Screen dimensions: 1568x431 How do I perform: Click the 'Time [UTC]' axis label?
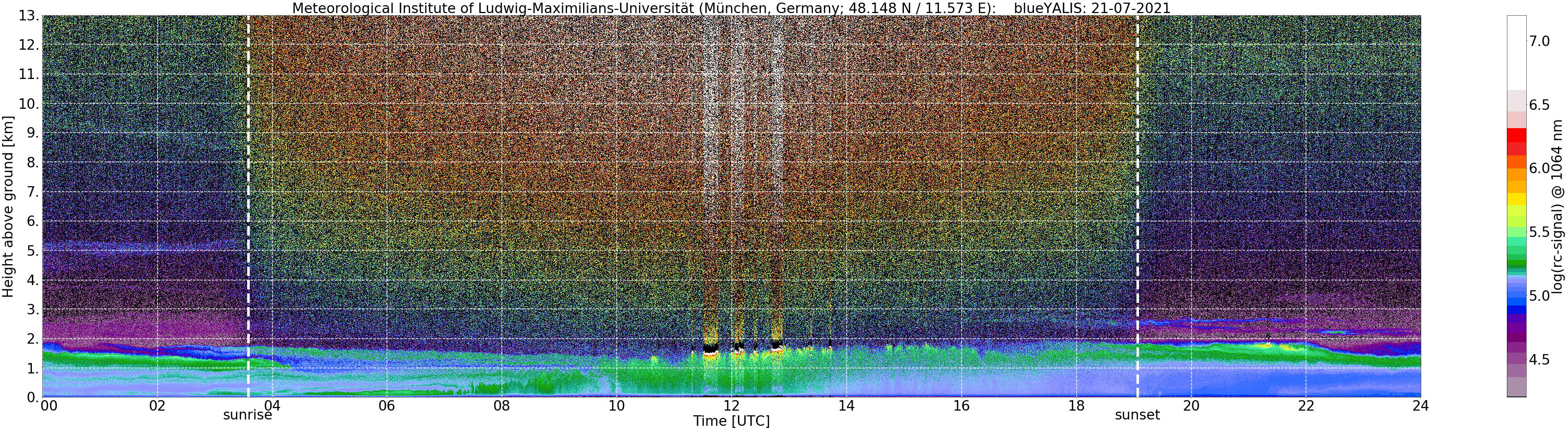(x=731, y=421)
